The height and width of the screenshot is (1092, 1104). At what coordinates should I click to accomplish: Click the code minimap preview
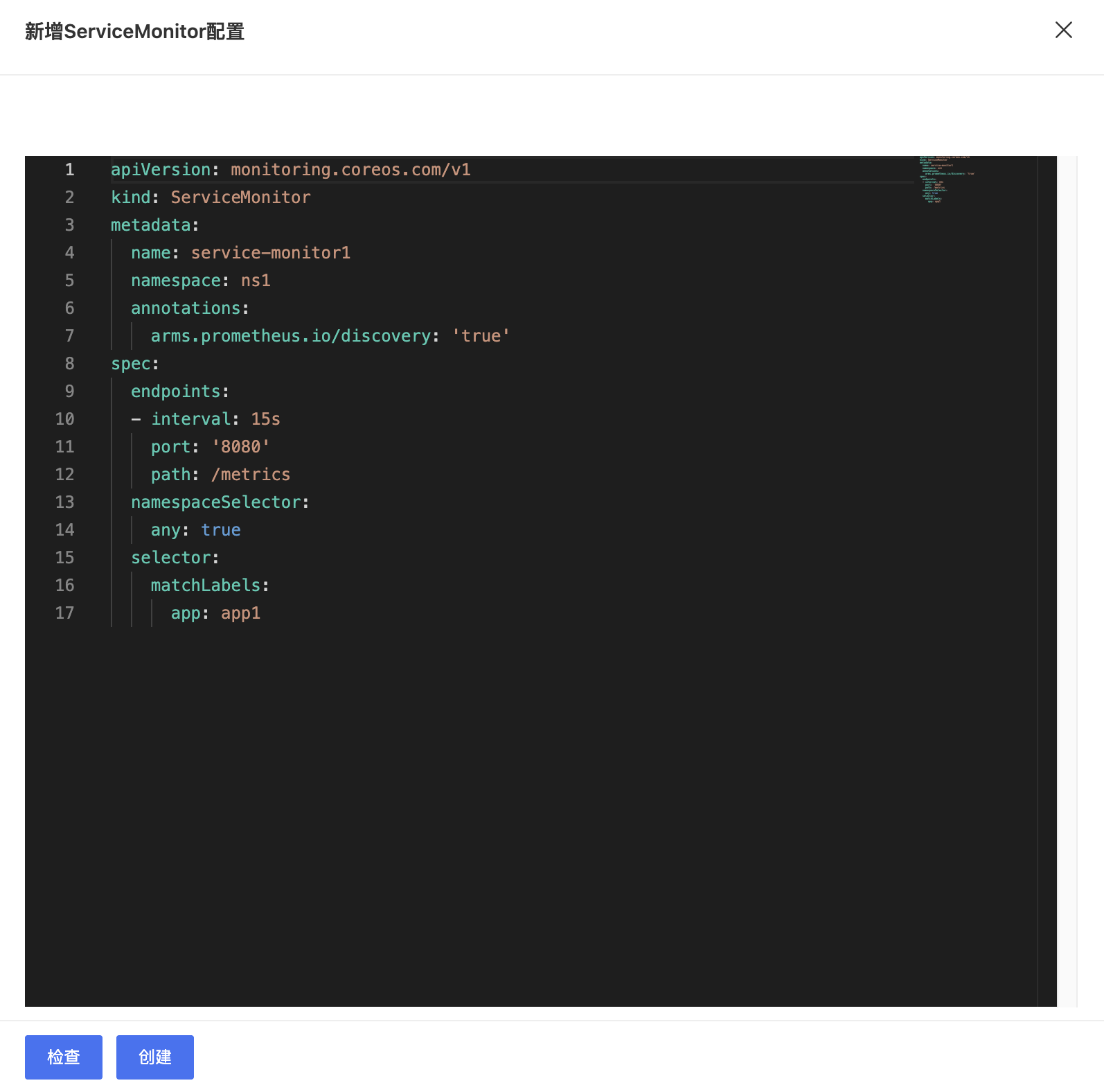[947, 179]
